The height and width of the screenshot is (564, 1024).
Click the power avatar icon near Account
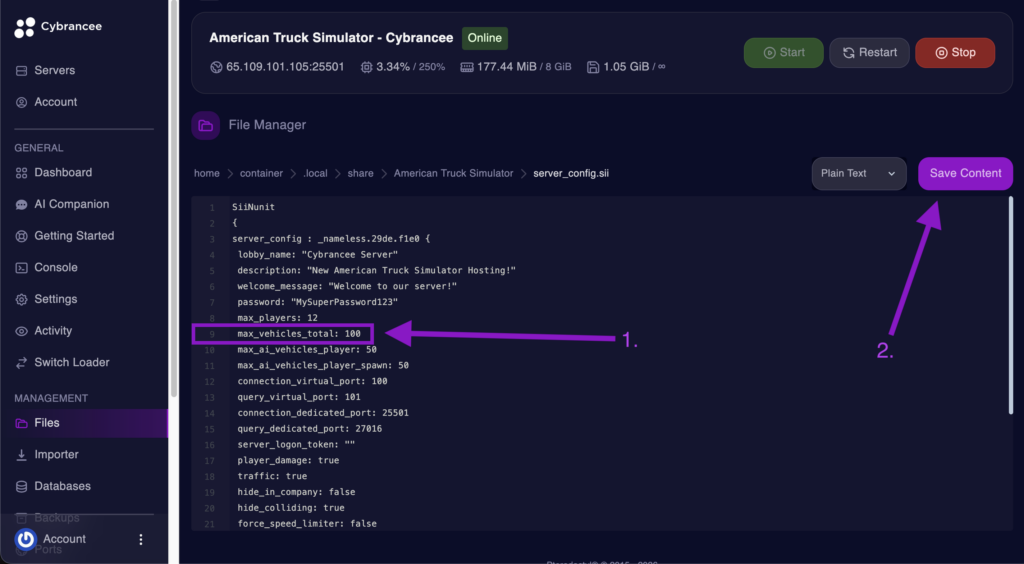pos(25,539)
